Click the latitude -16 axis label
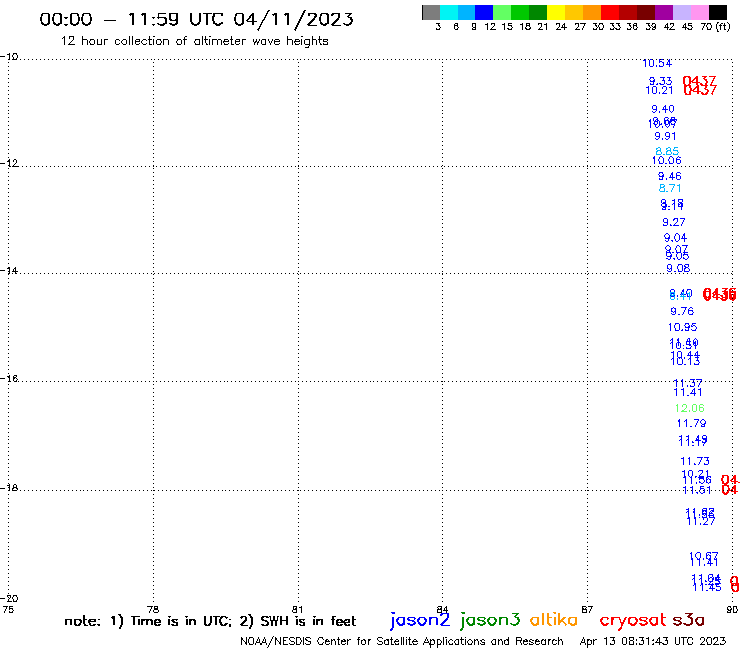Viewport: 740px width, 650px height. pos(9,378)
